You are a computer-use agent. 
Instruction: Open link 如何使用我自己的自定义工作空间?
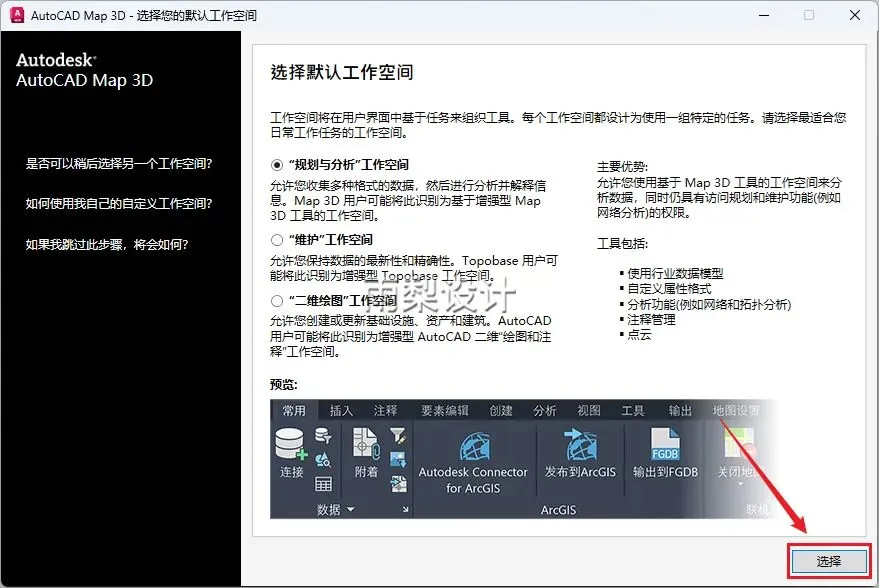click(x=119, y=203)
